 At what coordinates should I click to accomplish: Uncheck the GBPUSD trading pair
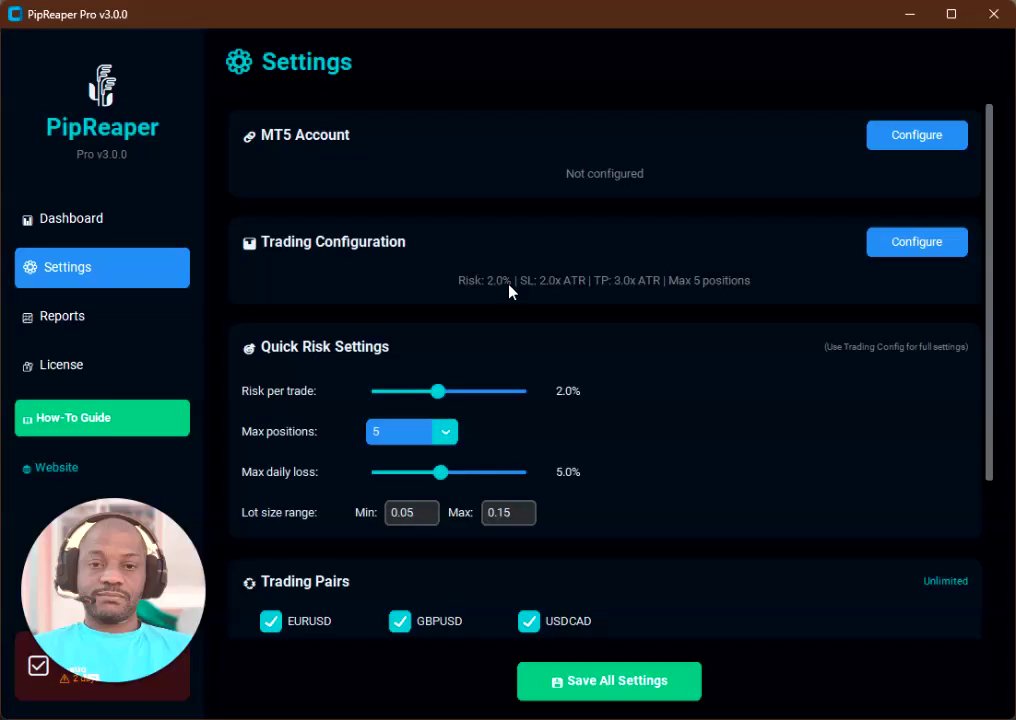(x=400, y=621)
